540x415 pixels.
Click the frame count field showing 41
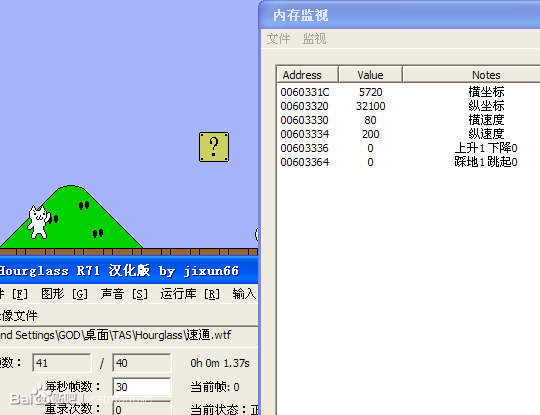coord(62,363)
